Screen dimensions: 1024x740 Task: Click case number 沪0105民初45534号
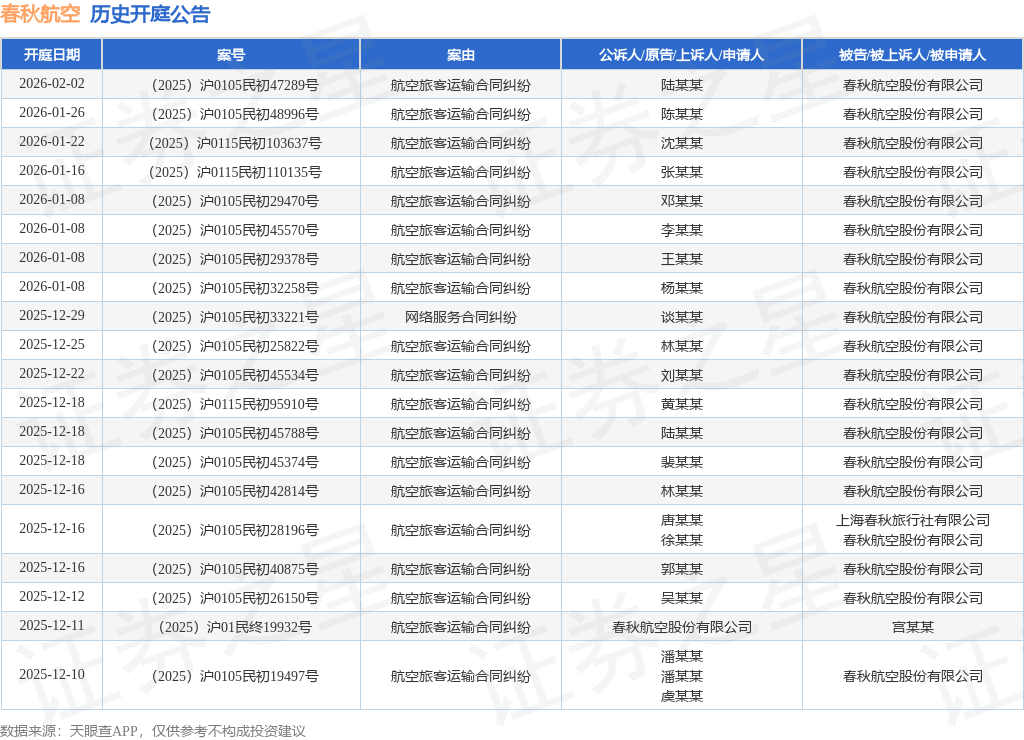click(x=259, y=375)
